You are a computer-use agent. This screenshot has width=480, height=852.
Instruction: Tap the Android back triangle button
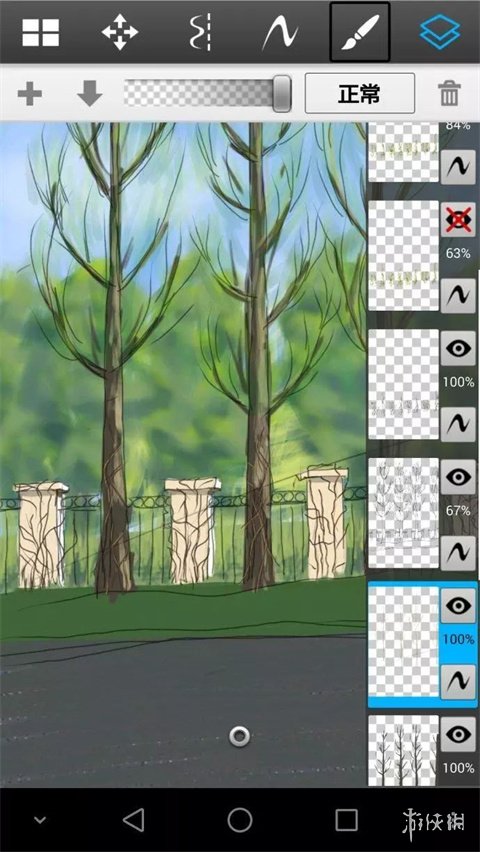[133, 819]
